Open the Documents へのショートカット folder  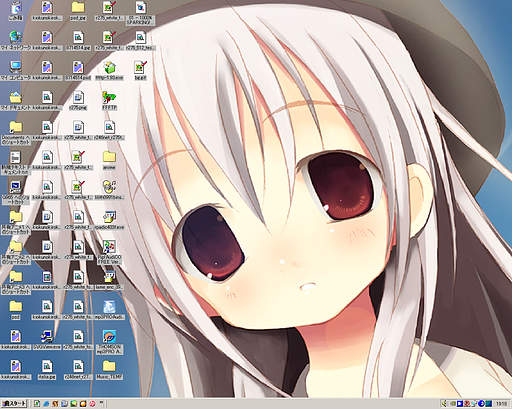click(16, 132)
